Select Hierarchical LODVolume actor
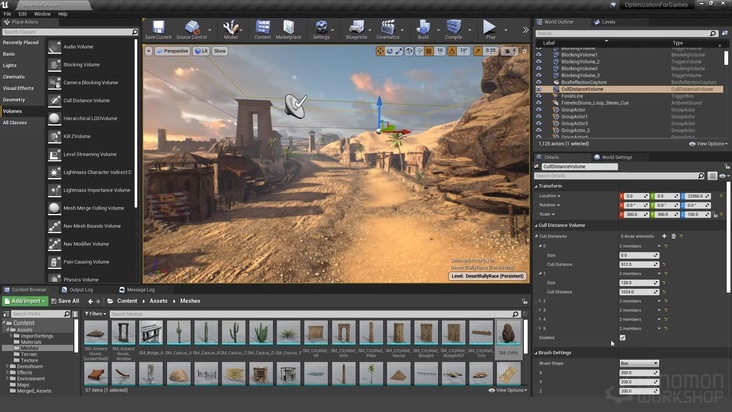 tap(91, 119)
